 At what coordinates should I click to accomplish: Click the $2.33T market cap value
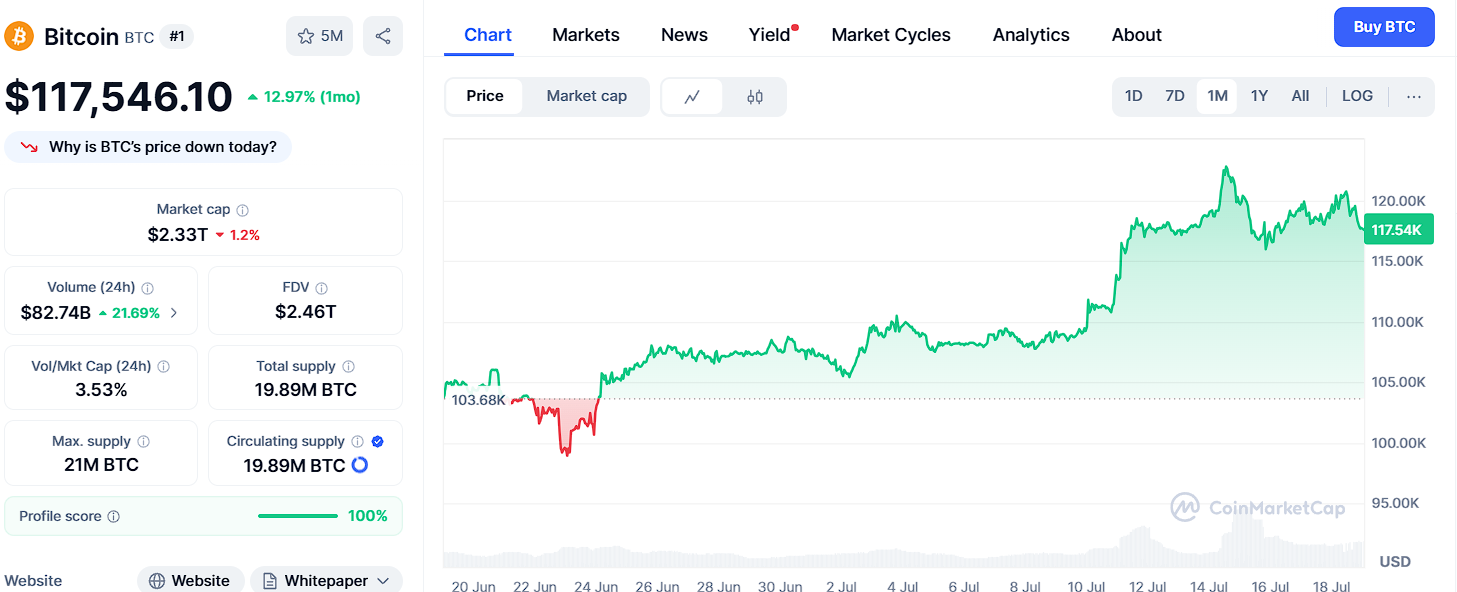click(x=178, y=235)
